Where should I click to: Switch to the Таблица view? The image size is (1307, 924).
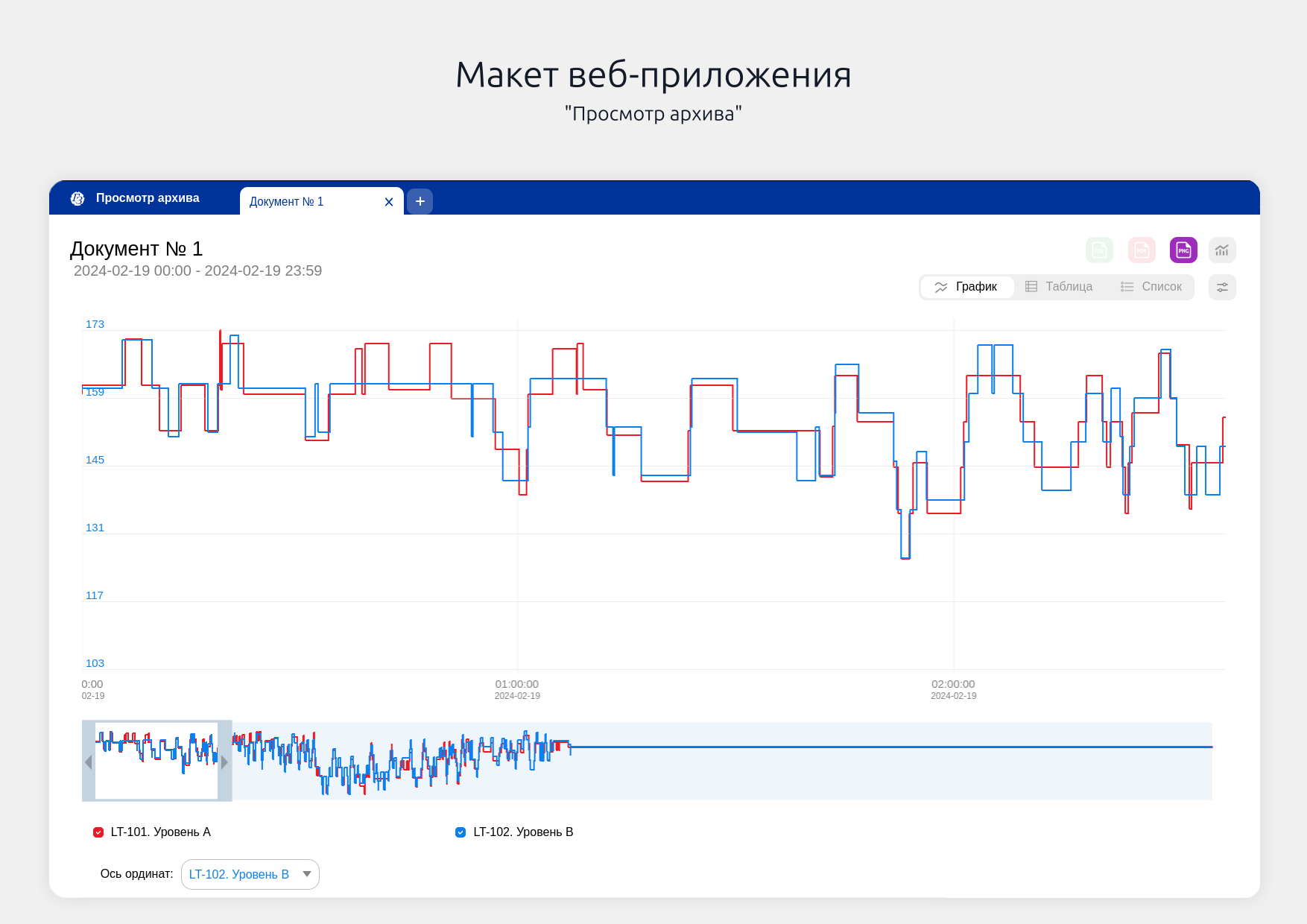tap(1059, 287)
